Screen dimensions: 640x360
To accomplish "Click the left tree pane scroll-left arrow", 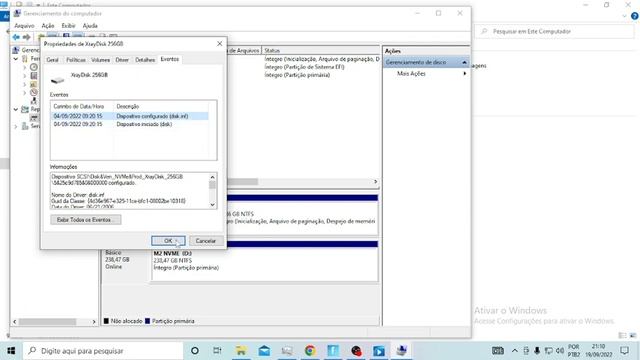I will 15,322.
